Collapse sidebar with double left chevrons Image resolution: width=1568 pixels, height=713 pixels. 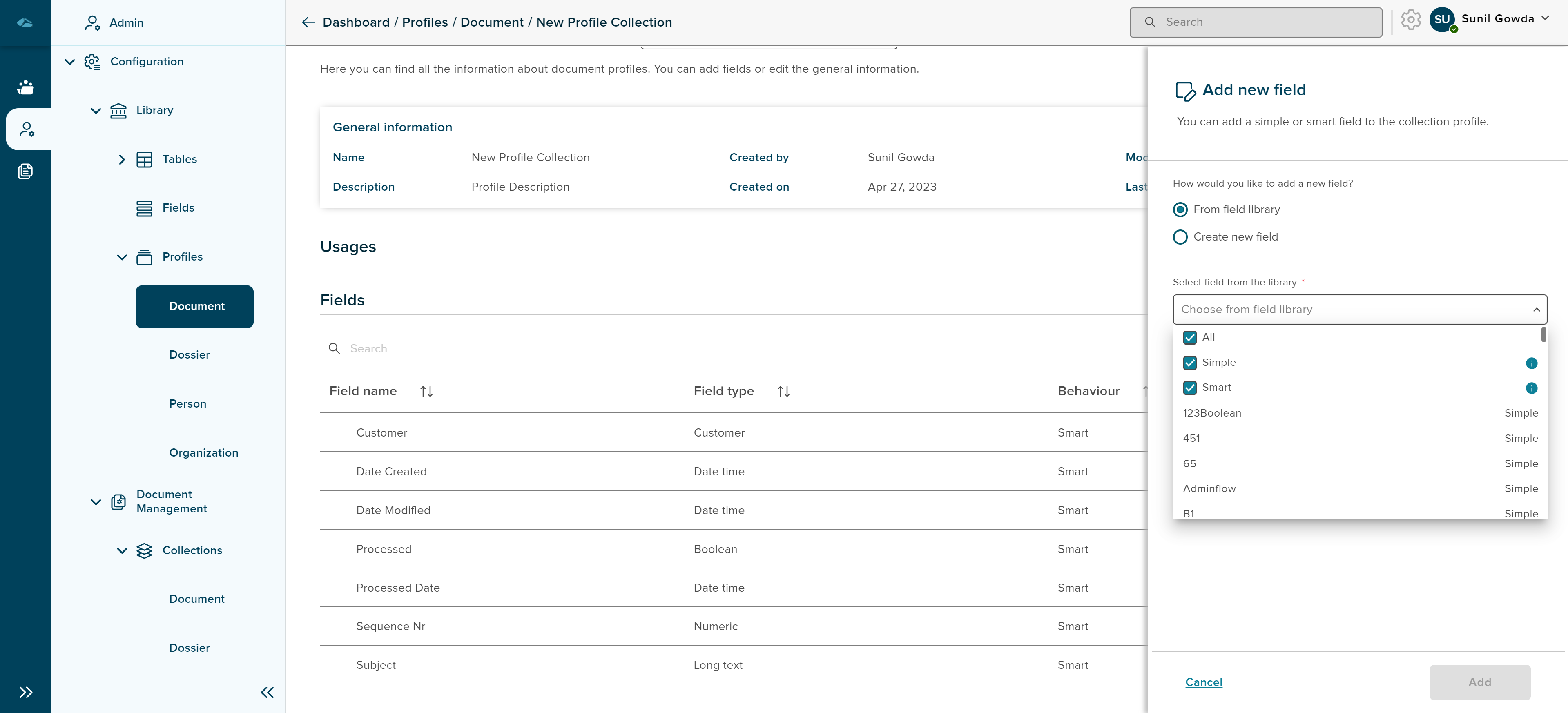click(x=267, y=692)
